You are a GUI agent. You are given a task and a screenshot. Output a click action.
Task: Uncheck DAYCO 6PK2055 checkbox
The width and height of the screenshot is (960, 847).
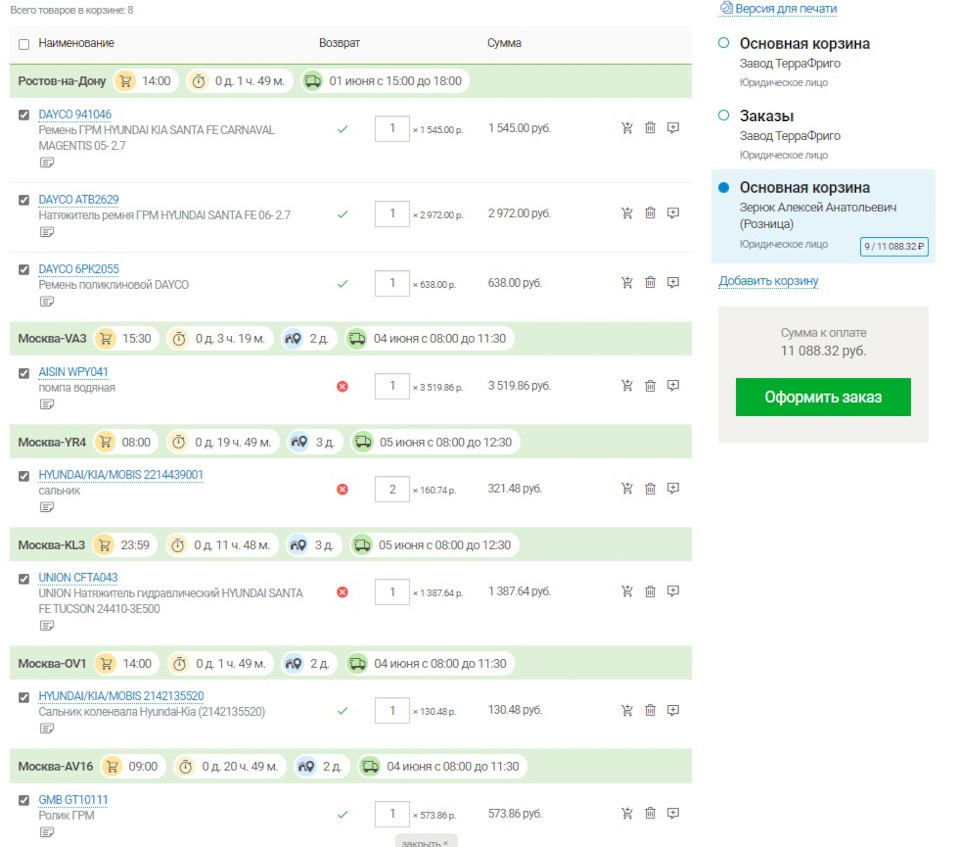24,269
